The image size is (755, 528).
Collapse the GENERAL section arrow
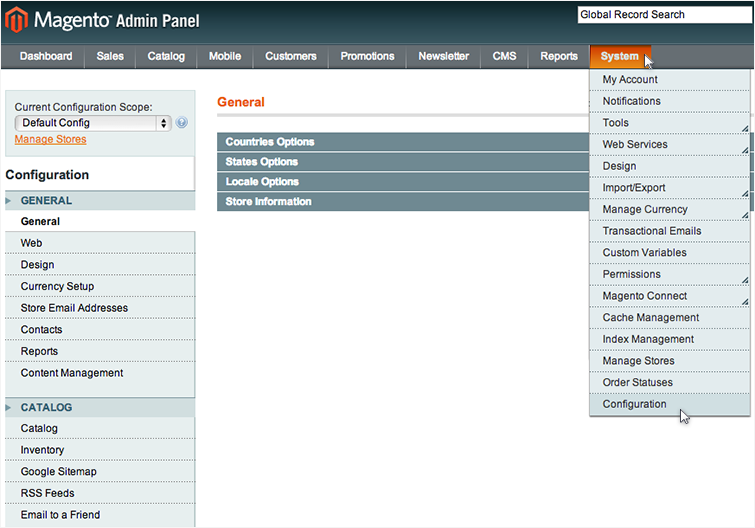point(8,201)
